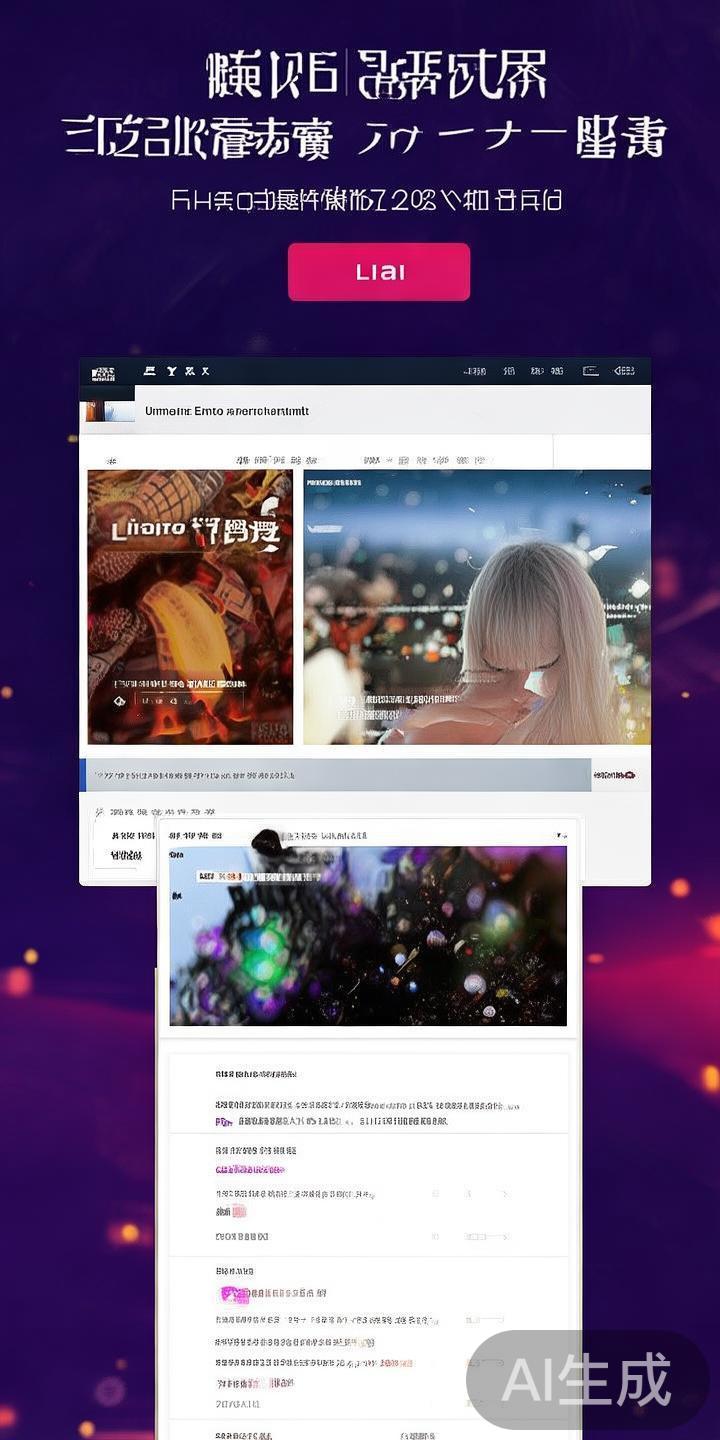
Task: Click the red icon right of the notice bar
Action: (x=615, y=775)
